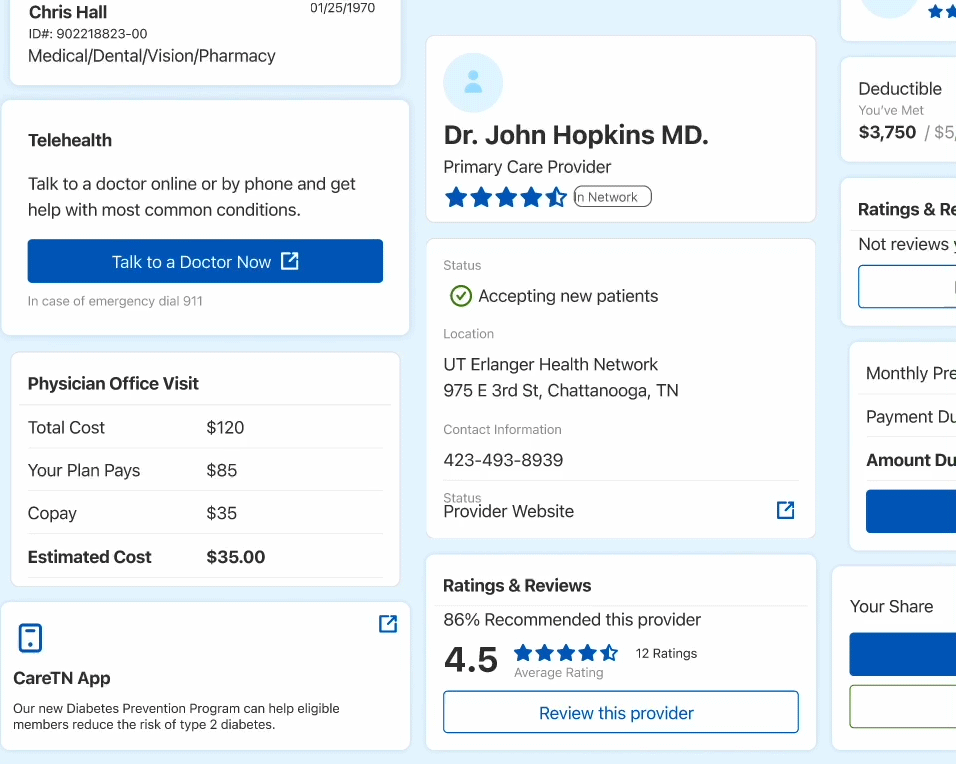Click blue button below Amount Due
956x764 pixels.
pos(910,511)
